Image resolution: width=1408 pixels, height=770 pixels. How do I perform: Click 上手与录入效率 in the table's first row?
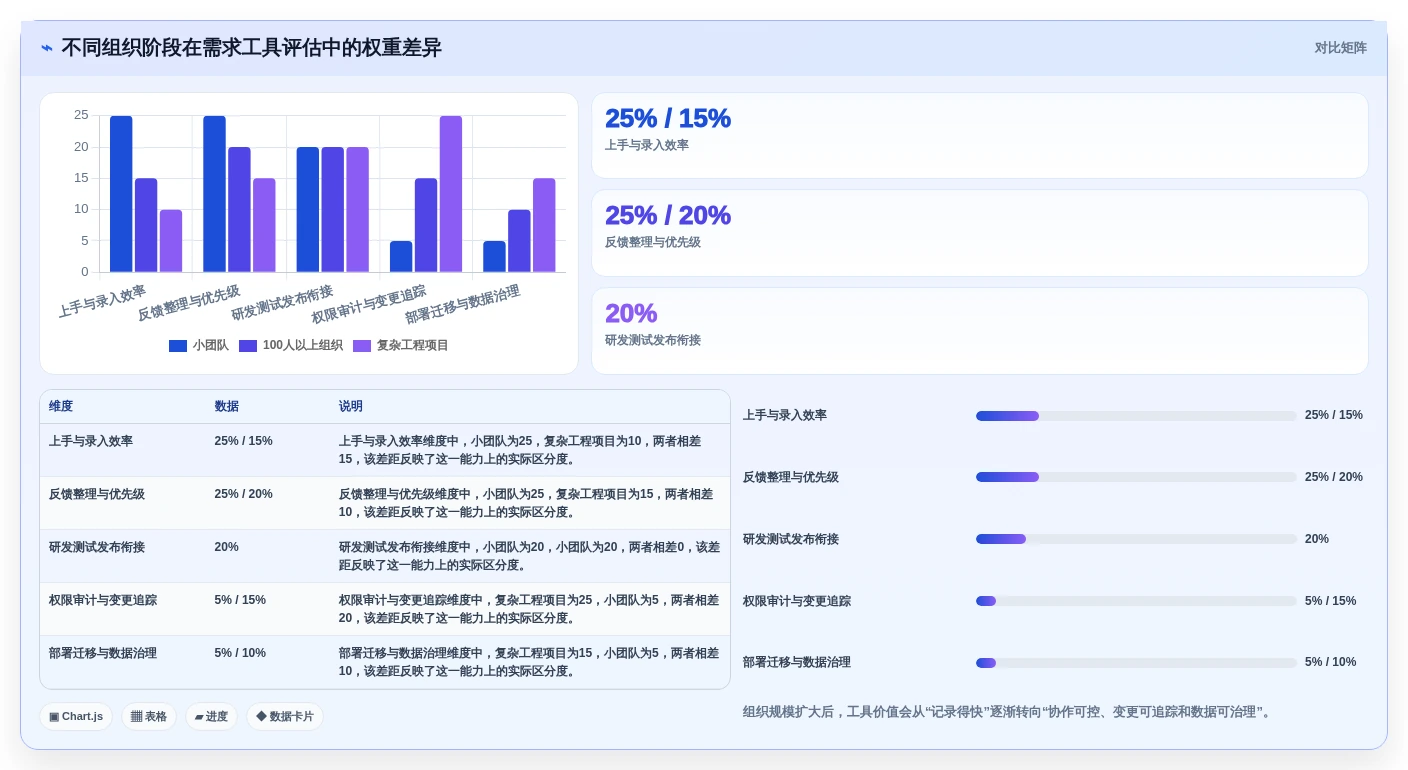click(x=91, y=441)
